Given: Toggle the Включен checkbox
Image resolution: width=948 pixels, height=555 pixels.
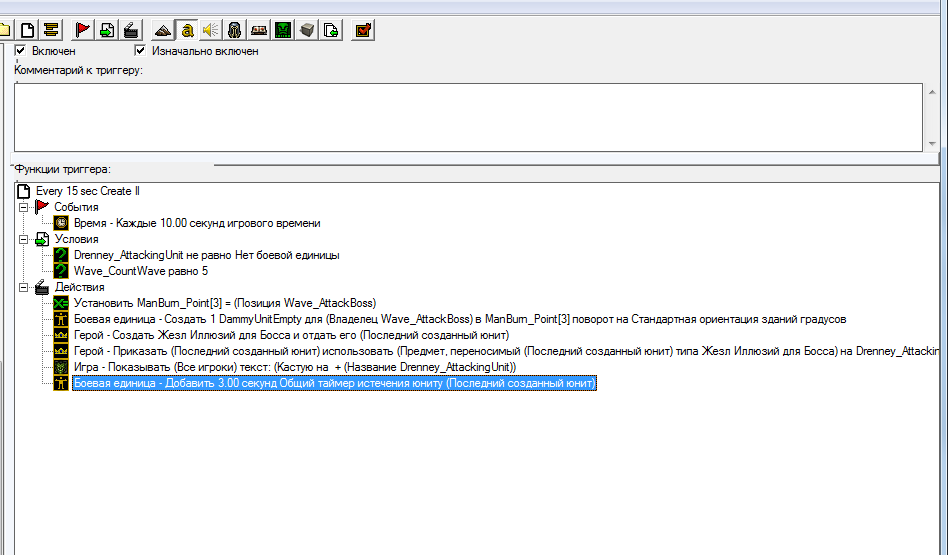Looking at the screenshot, I should [20, 50].
